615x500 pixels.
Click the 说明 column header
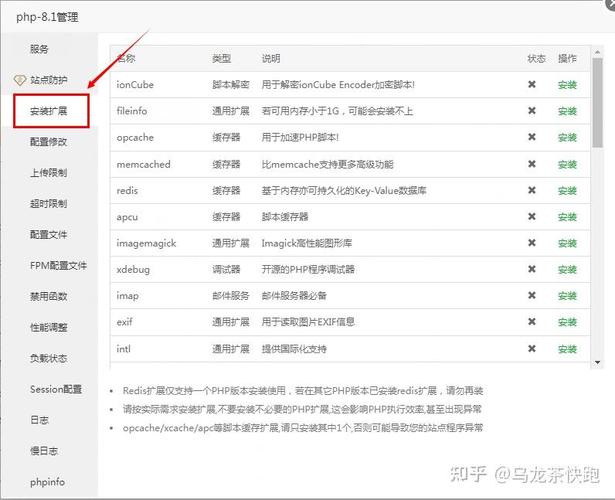(271, 58)
